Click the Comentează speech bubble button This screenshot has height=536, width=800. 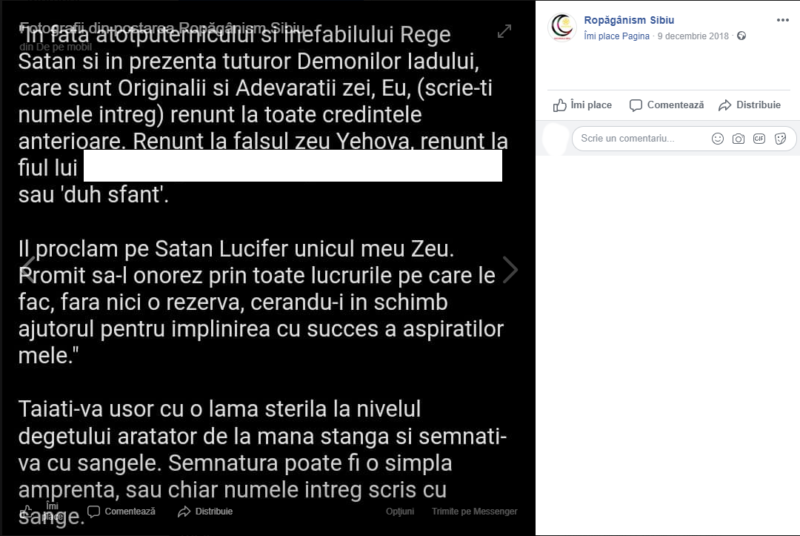[667, 105]
